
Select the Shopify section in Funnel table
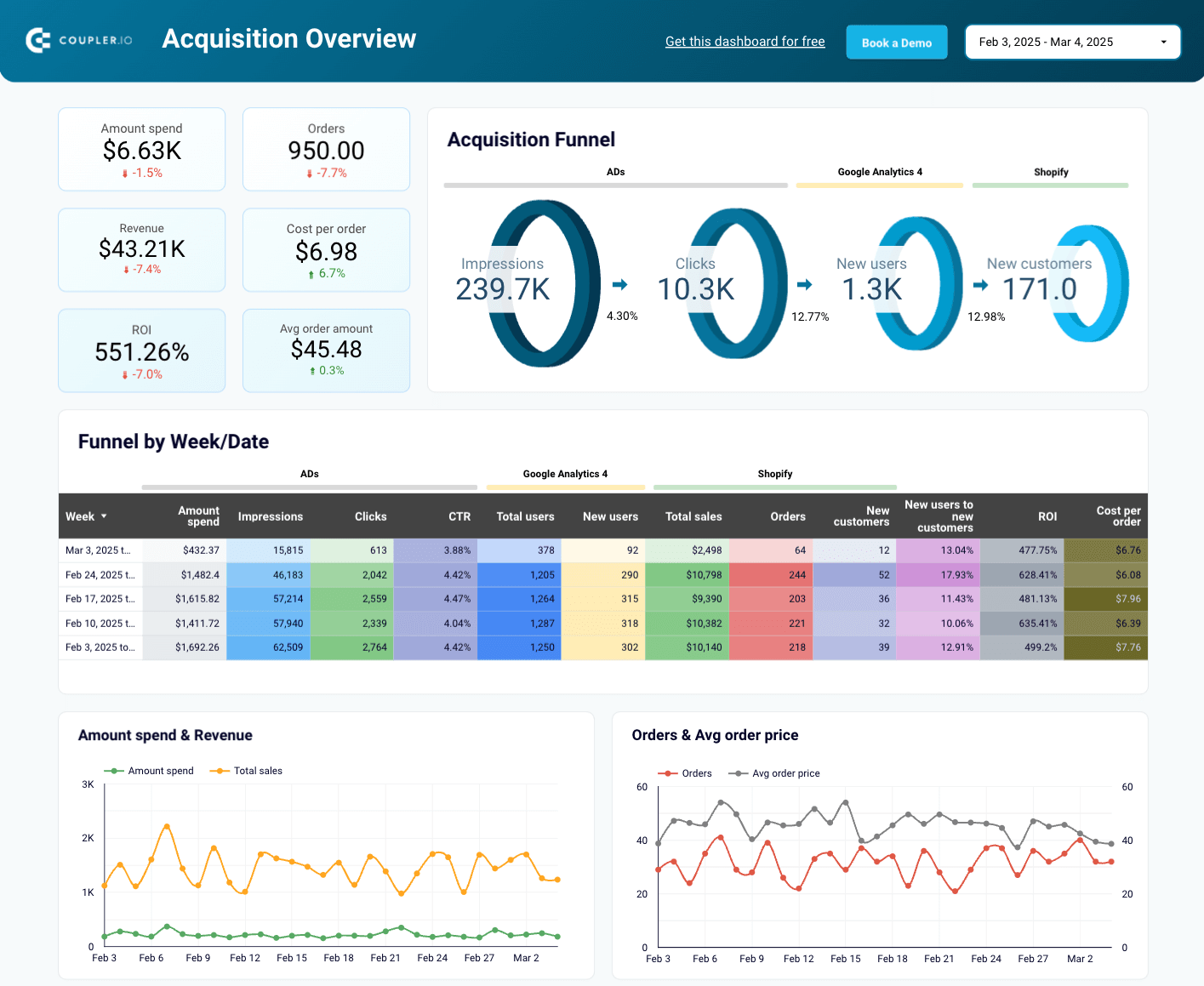(x=774, y=474)
